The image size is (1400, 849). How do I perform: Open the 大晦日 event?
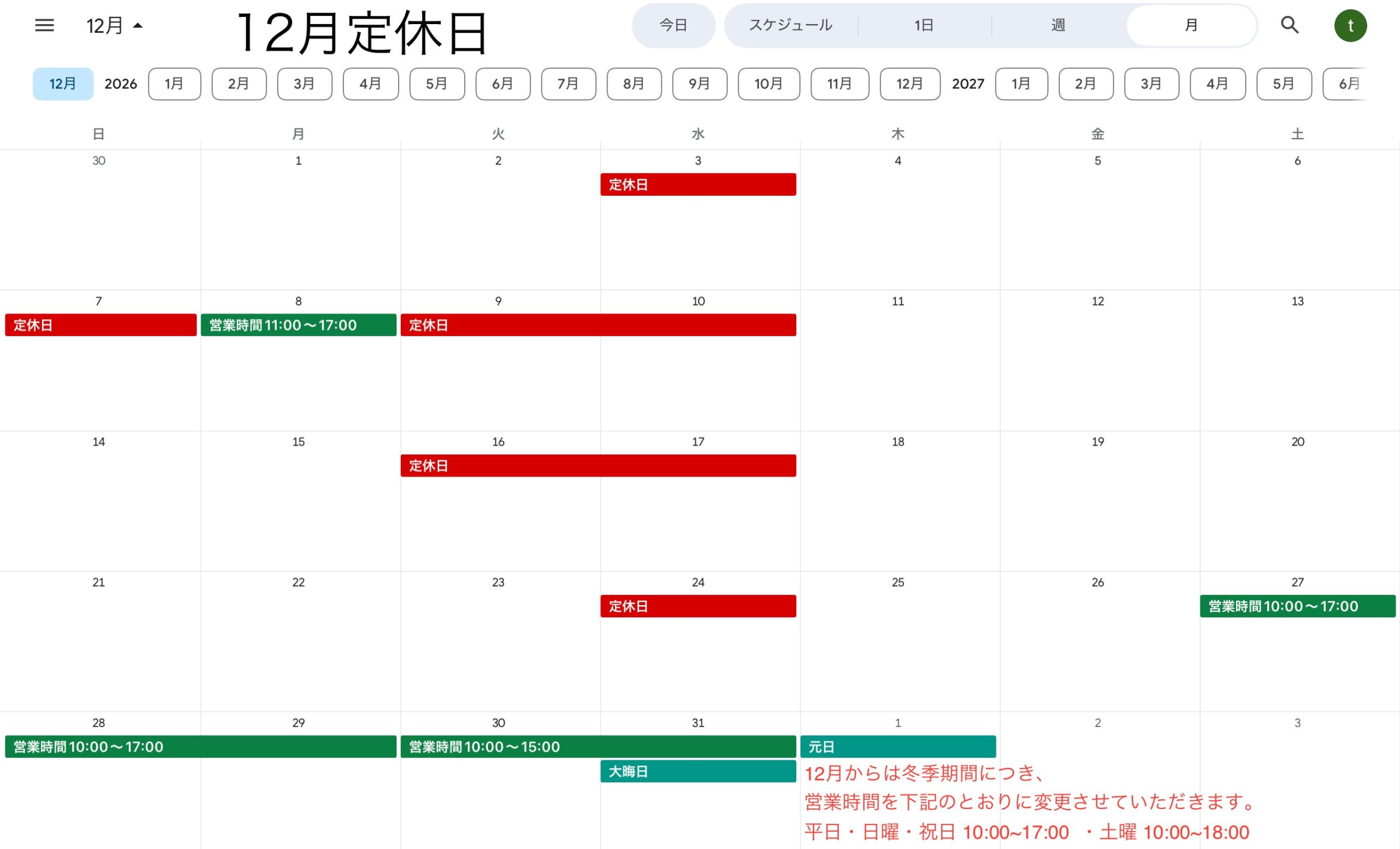click(x=698, y=771)
